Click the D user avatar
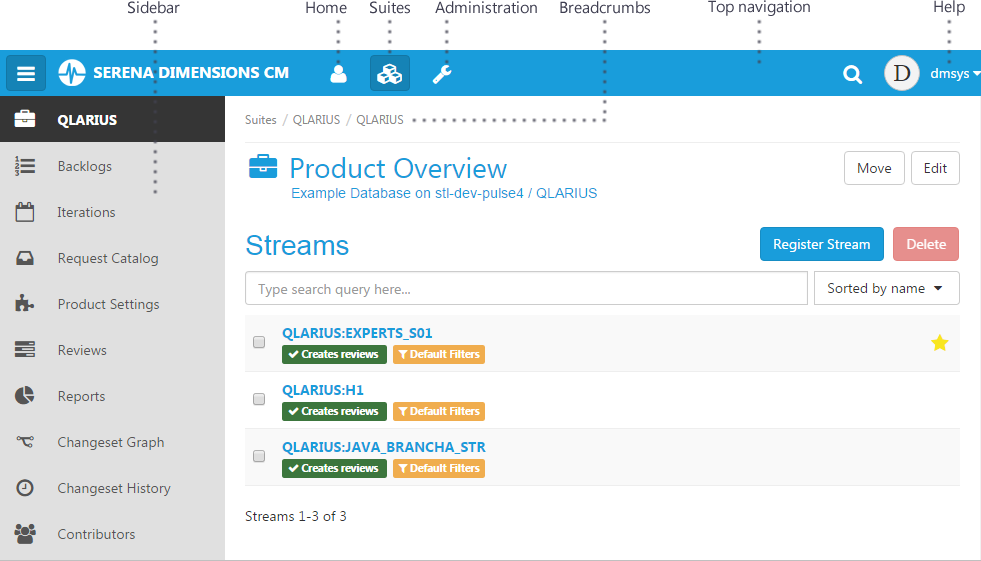981x561 pixels. (902, 73)
